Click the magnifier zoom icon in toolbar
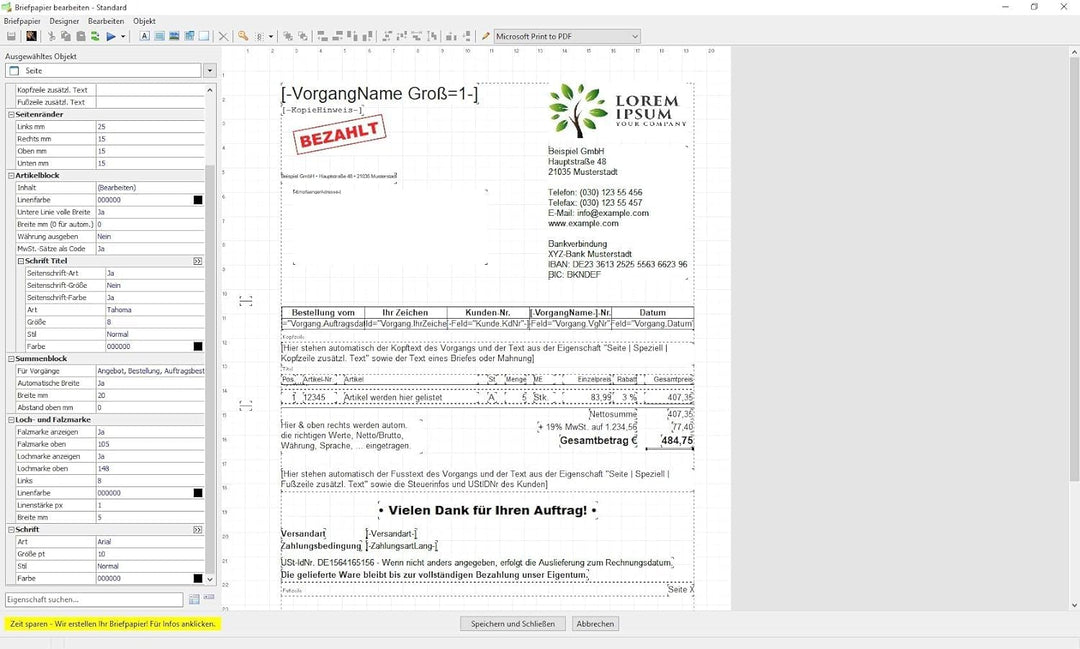 click(243, 36)
